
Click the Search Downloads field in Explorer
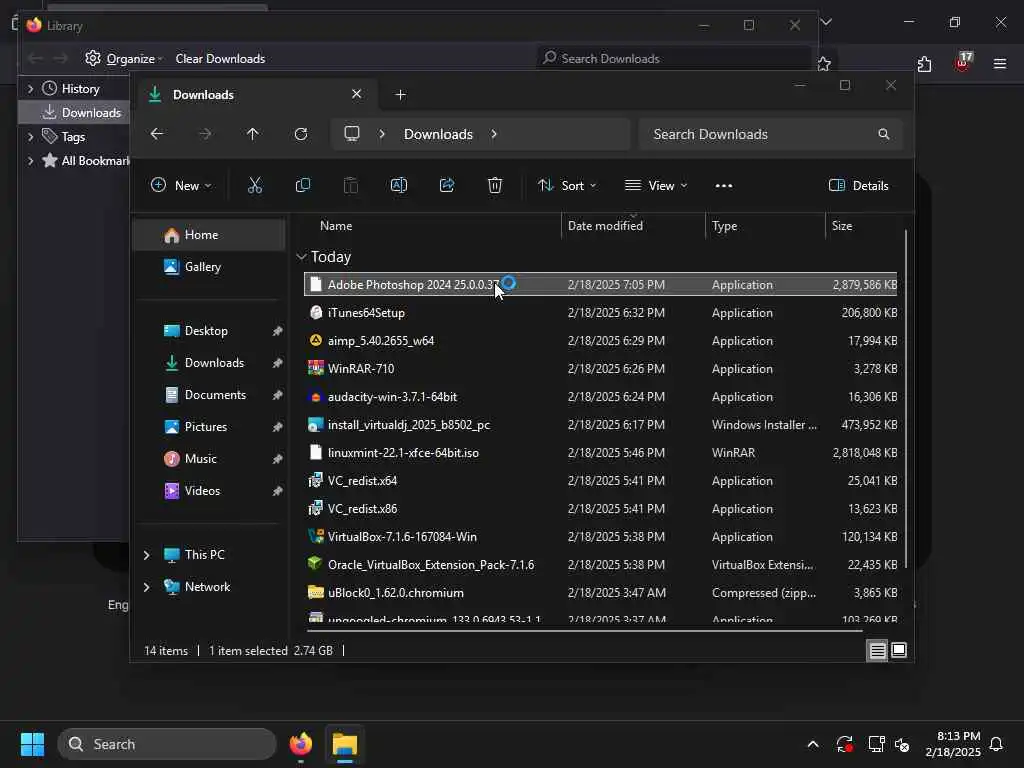[771, 134]
